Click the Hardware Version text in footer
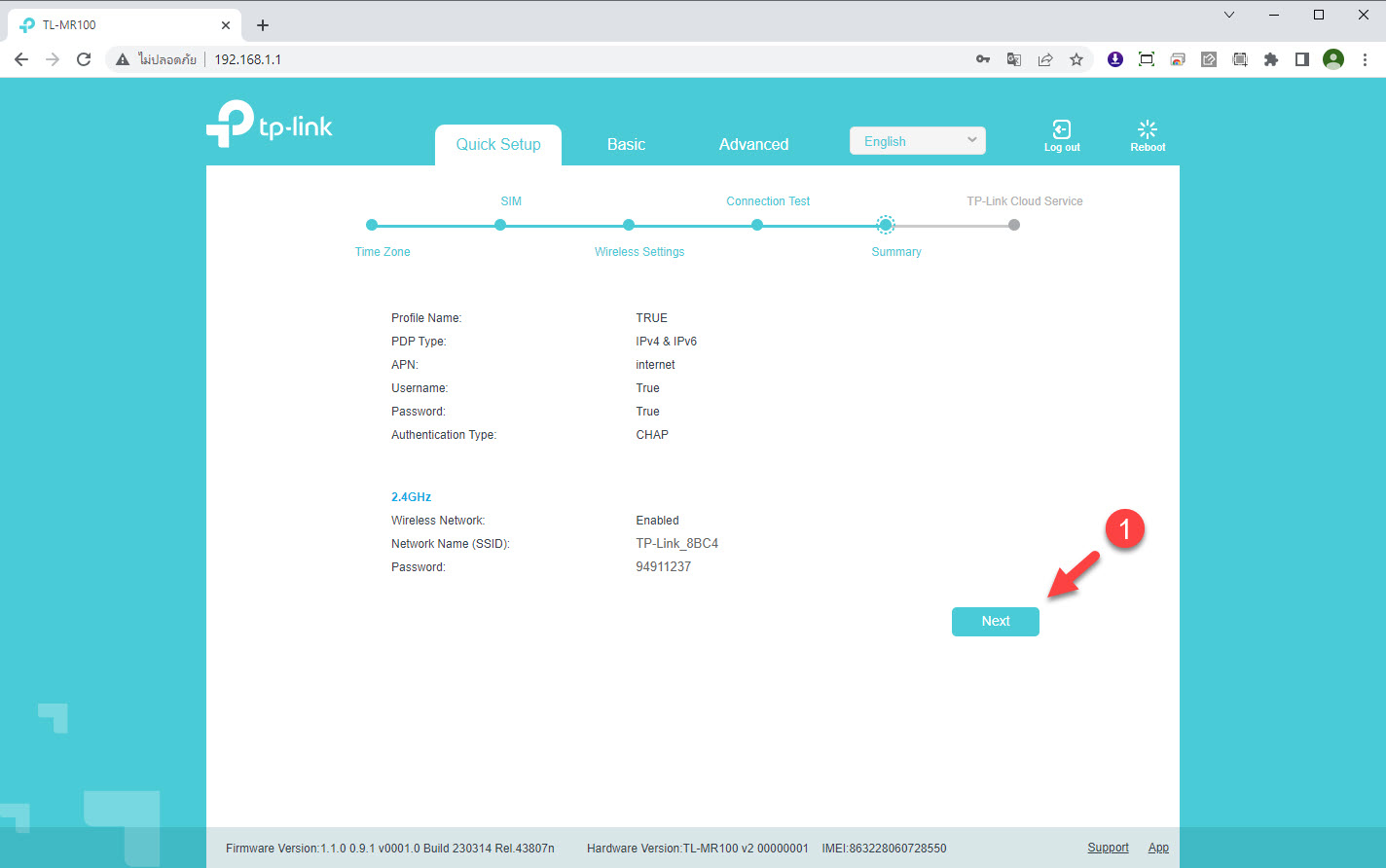This screenshot has height=868, width=1386. (698, 849)
